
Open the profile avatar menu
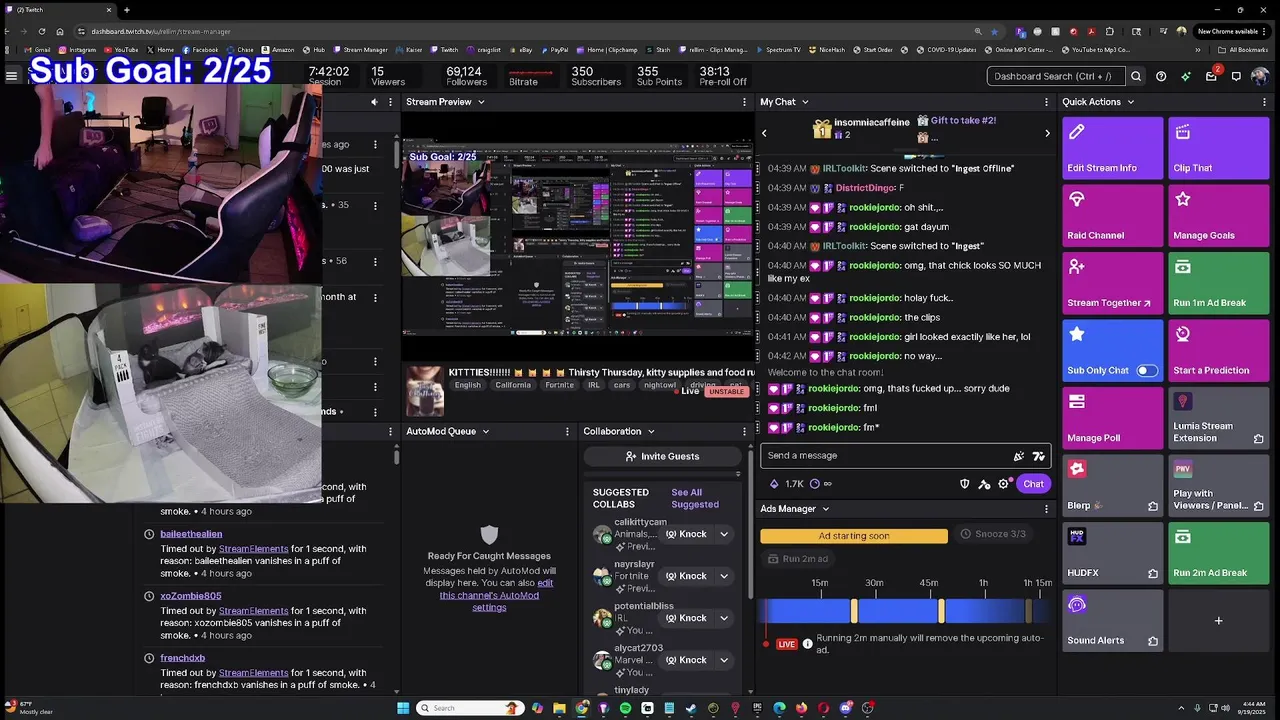[1260, 76]
